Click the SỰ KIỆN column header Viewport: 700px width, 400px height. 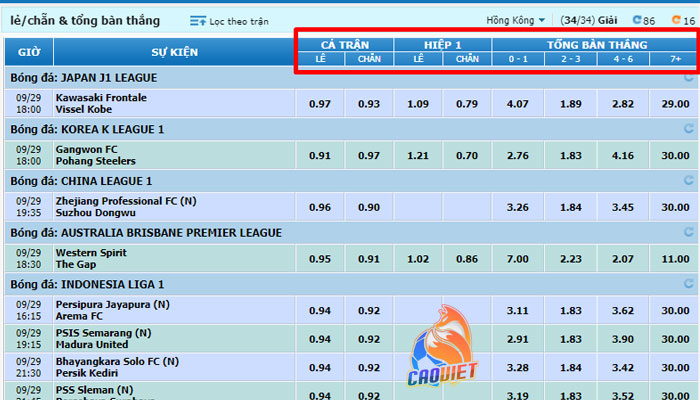coord(174,52)
